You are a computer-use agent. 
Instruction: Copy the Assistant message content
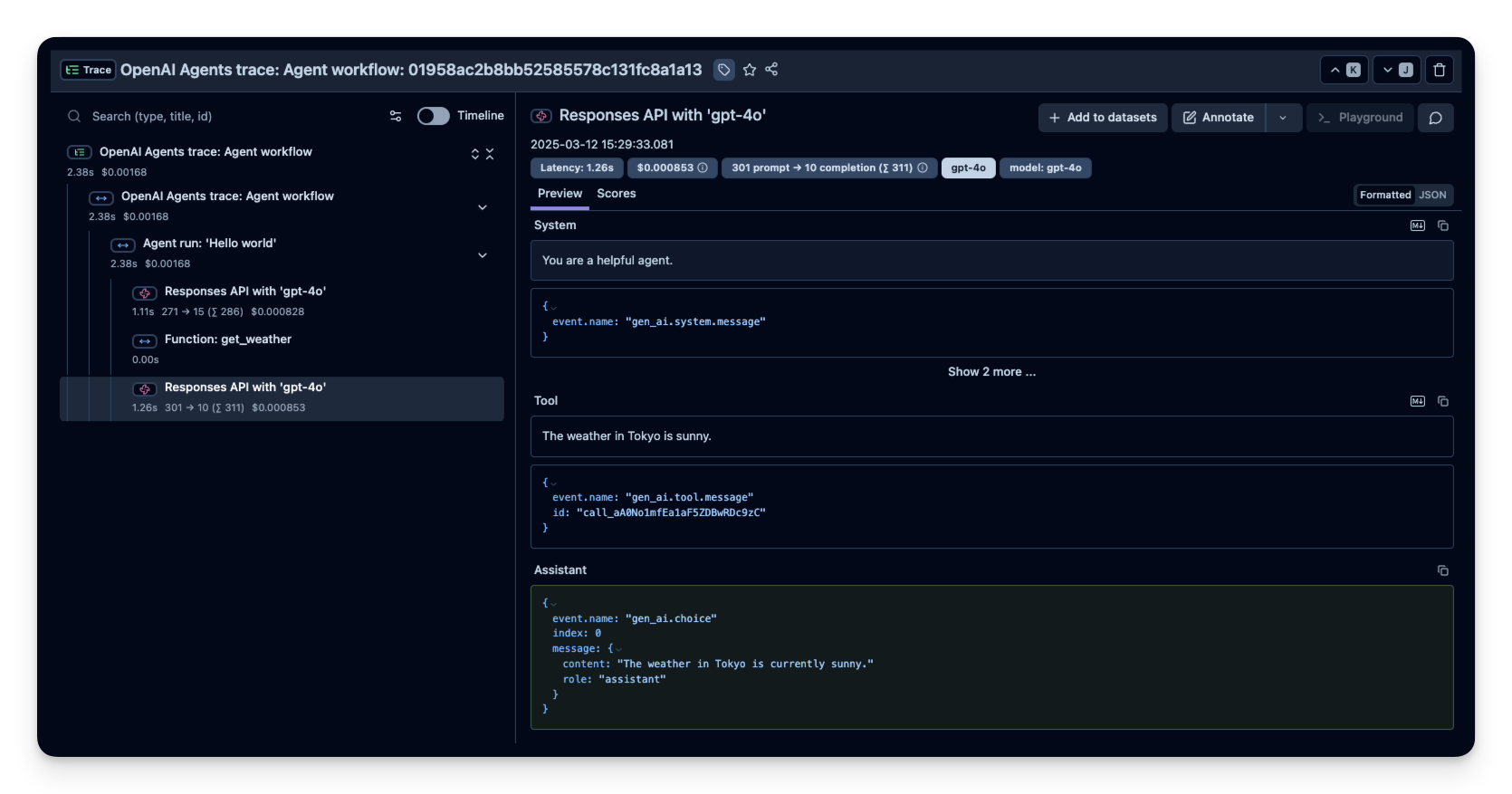coord(1443,570)
